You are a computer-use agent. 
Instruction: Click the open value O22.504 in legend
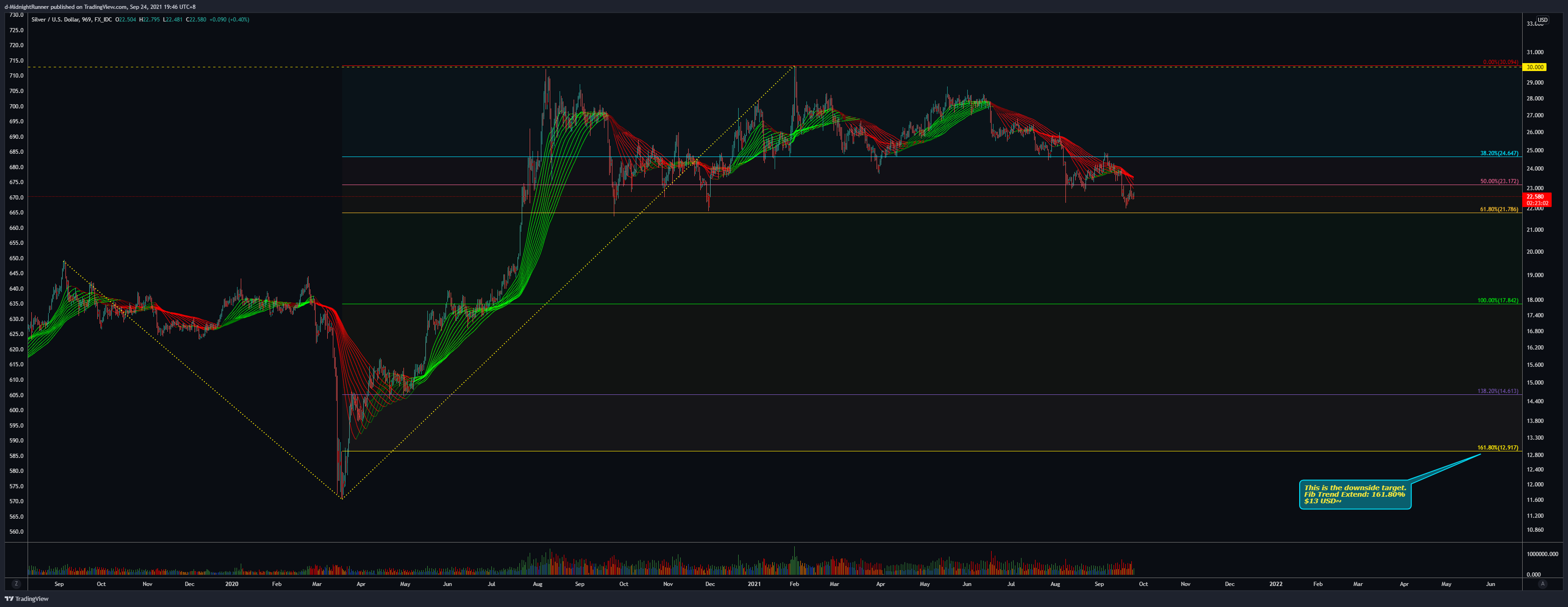(126, 20)
